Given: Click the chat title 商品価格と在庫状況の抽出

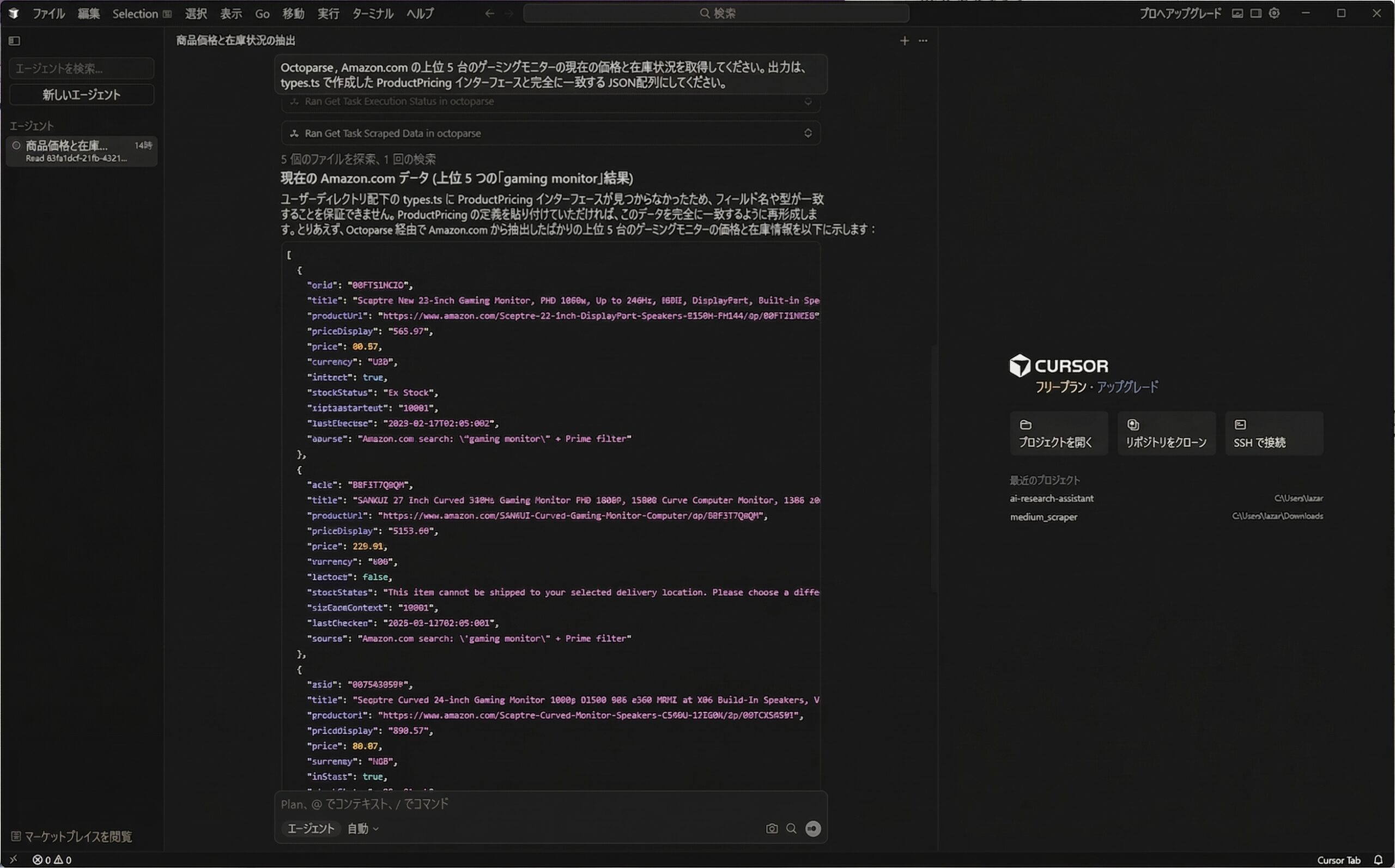Looking at the screenshot, I should pyautogui.click(x=235, y=41).
